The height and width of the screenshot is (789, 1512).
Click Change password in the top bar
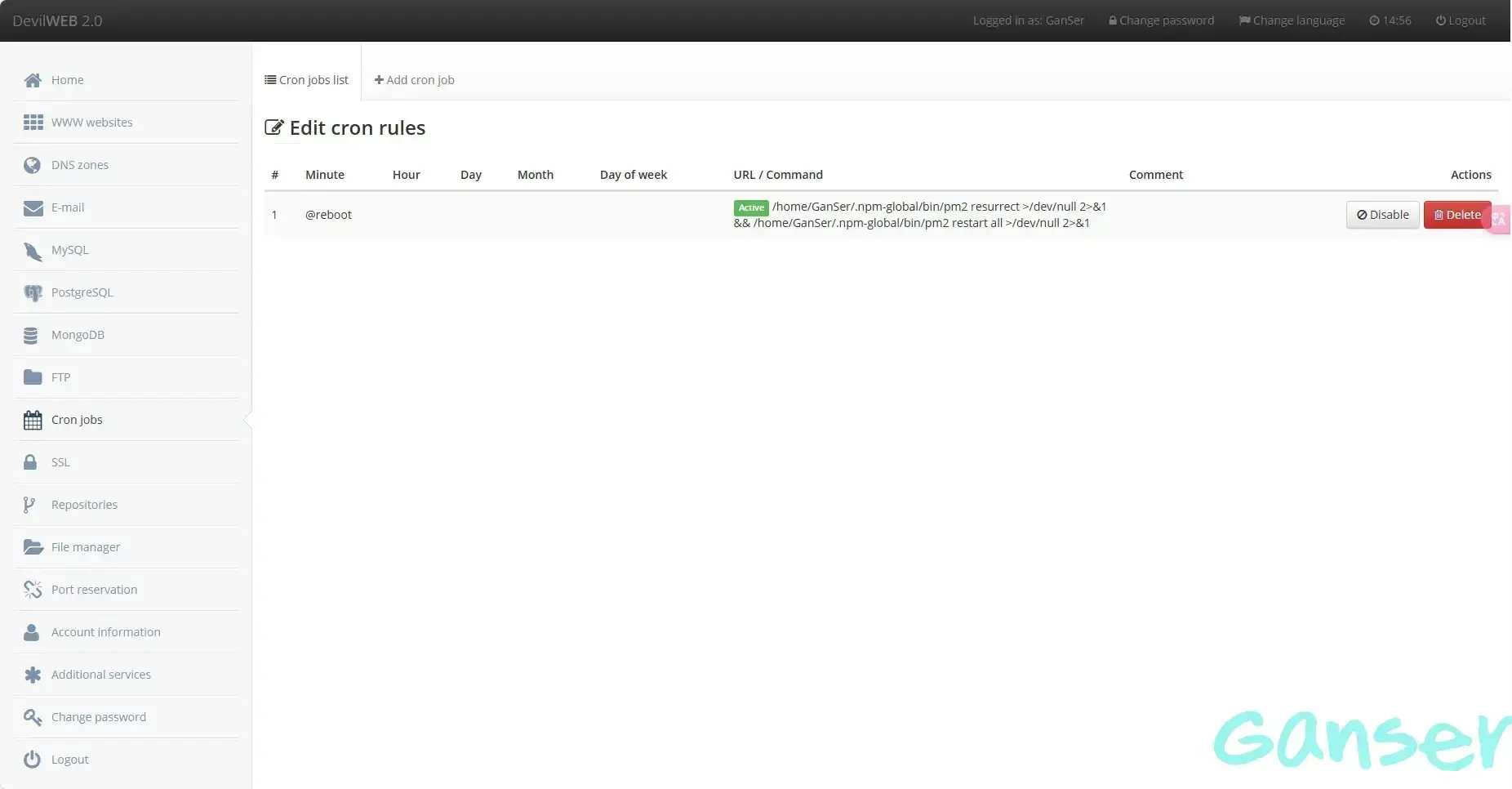point(1161,20)
